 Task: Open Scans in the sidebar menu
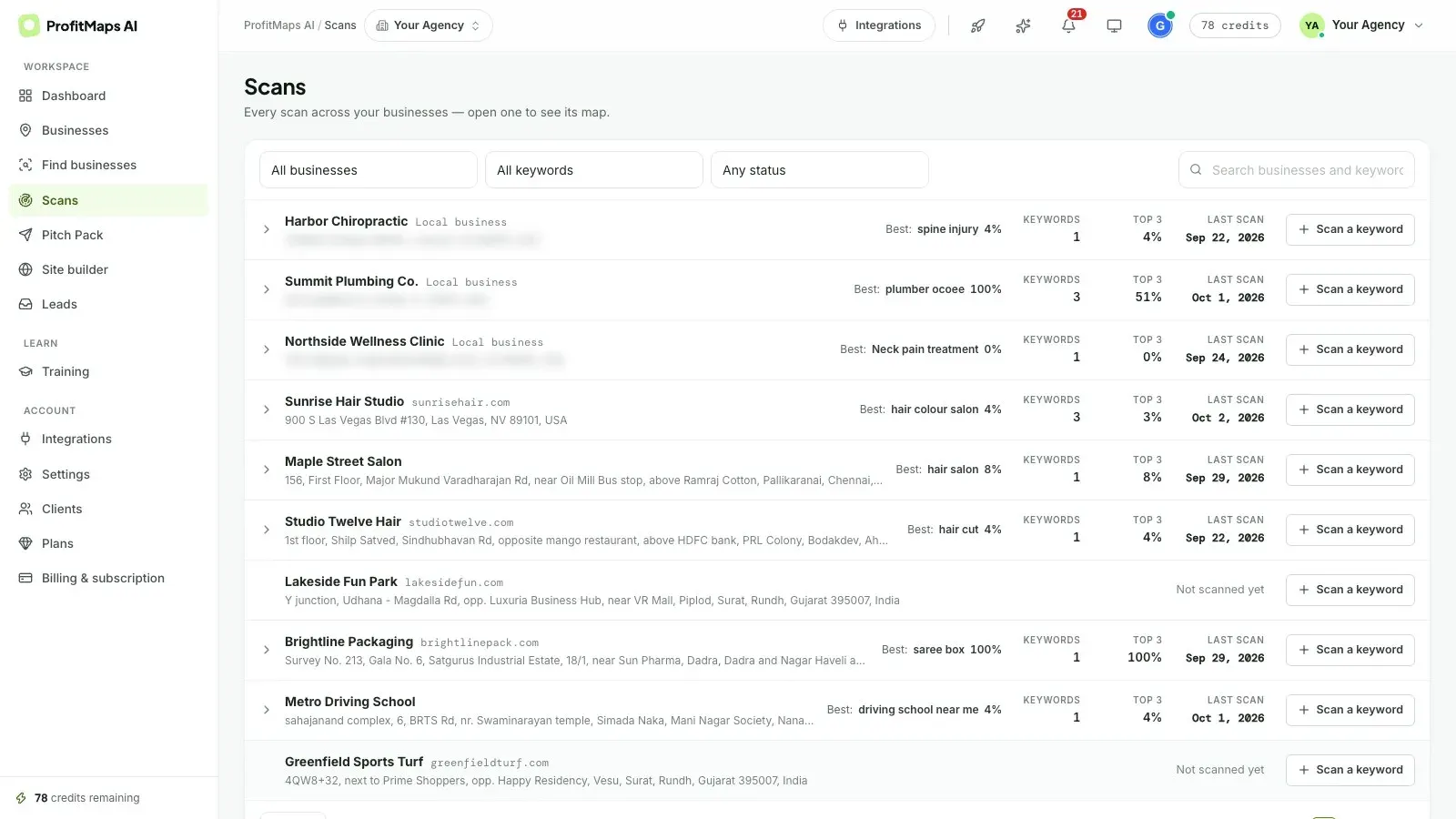click(108, 200)
